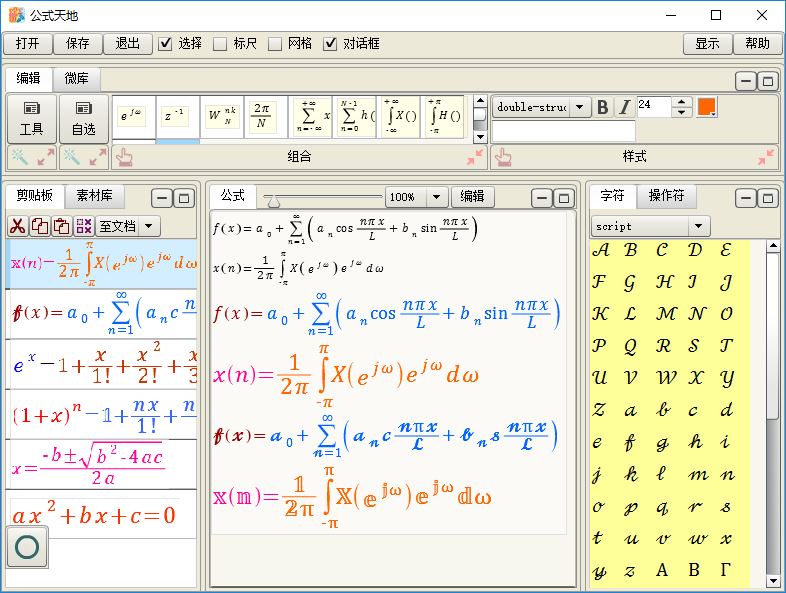
Task: Click the 打开 open button
Action: point(28,44)
